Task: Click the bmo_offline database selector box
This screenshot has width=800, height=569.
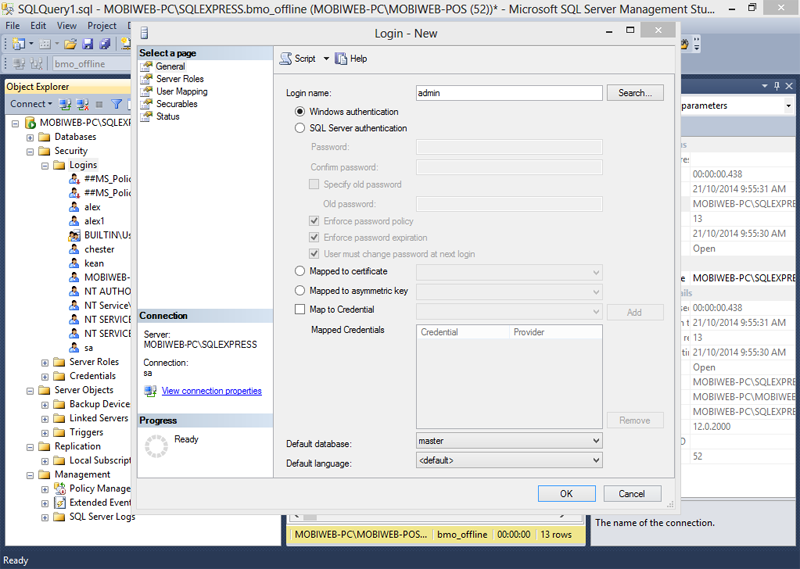Action: click(92, 64)
